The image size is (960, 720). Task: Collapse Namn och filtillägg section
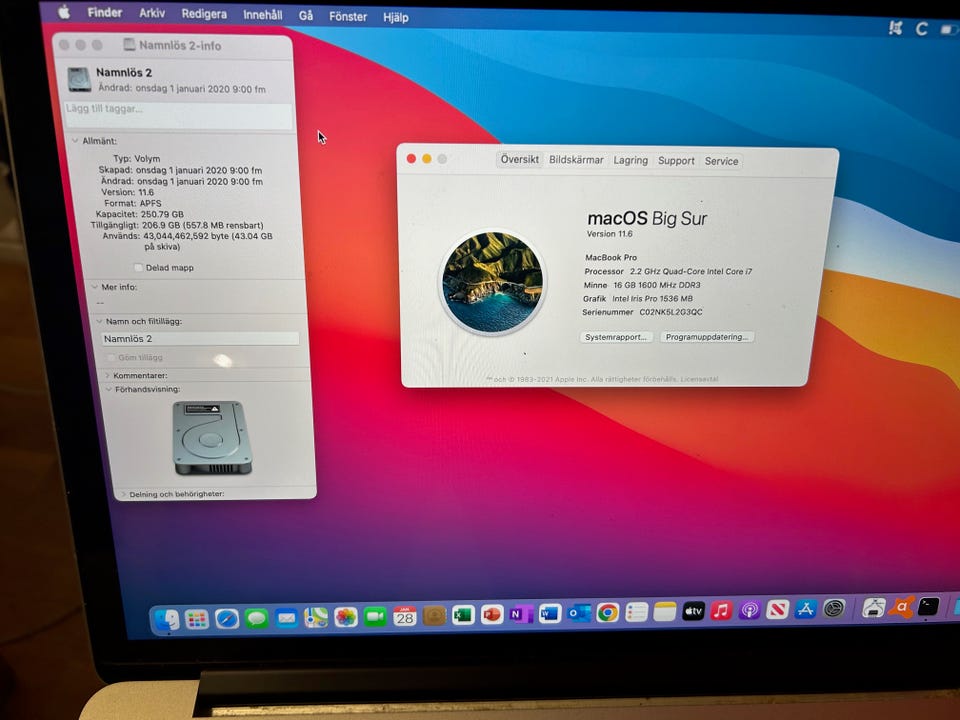click(99, 321)
